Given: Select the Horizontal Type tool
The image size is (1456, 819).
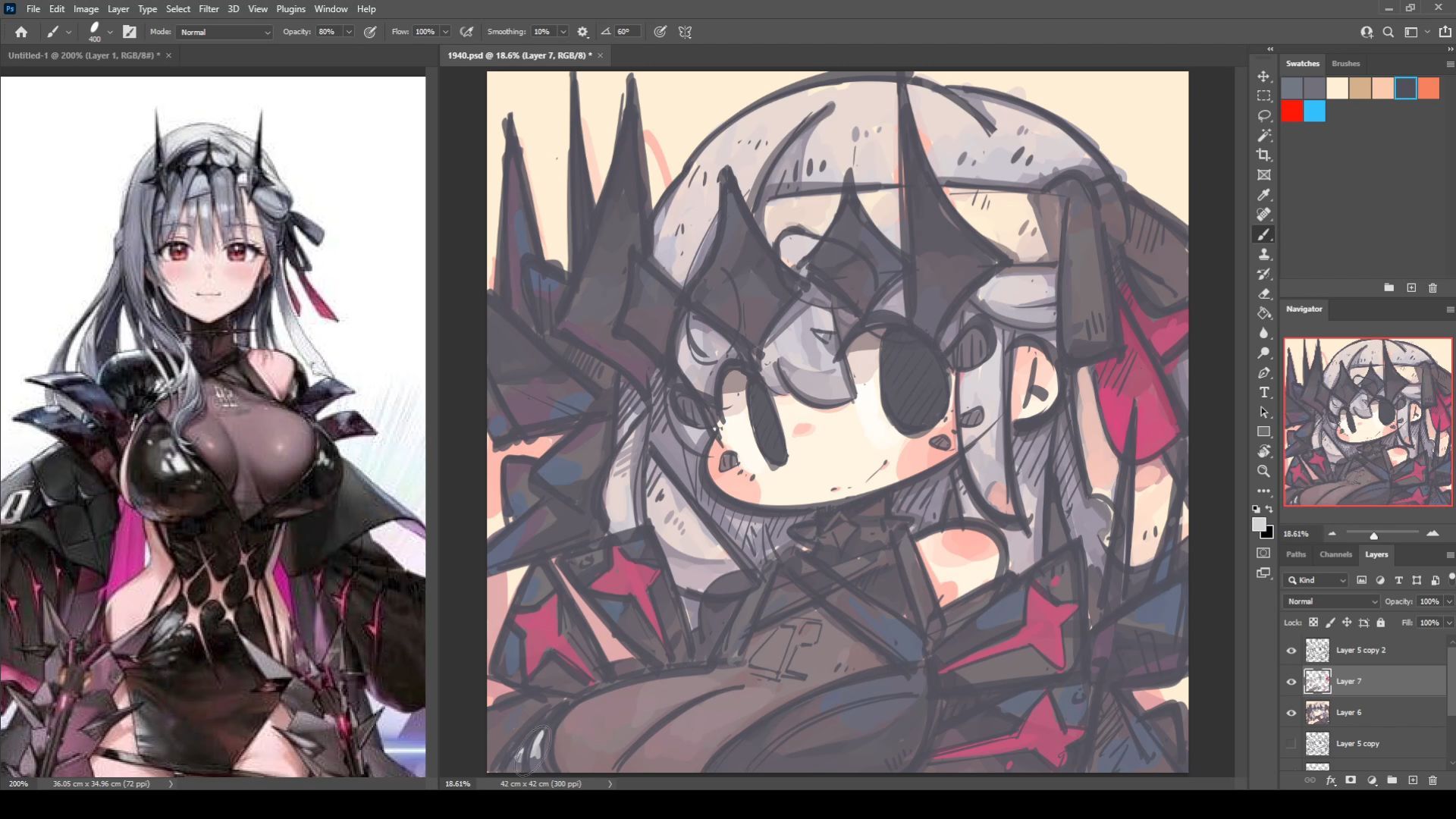Looking at the screenshot, I should [1263, 393].
